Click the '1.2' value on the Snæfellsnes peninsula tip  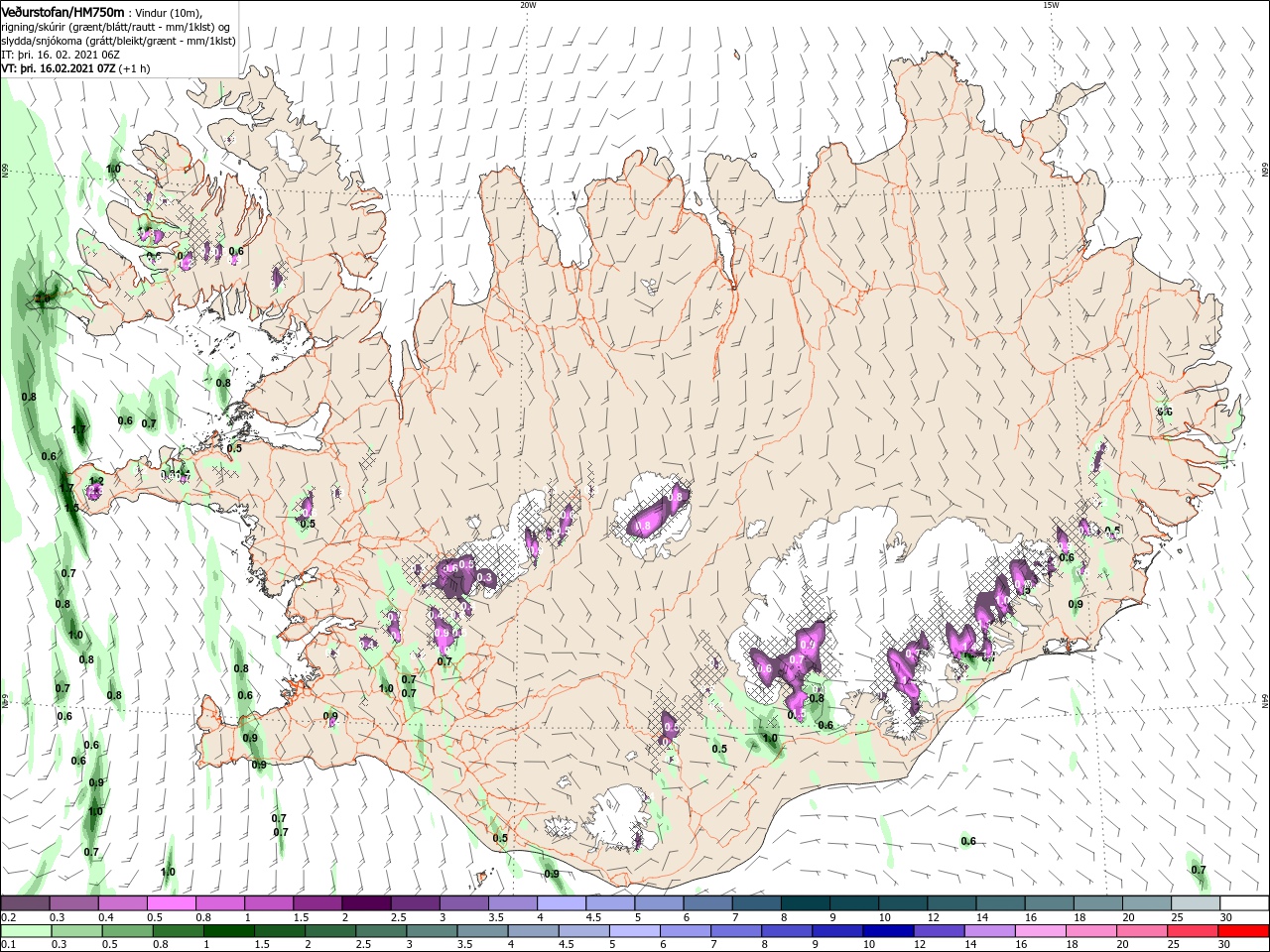(x=96, y=481)
